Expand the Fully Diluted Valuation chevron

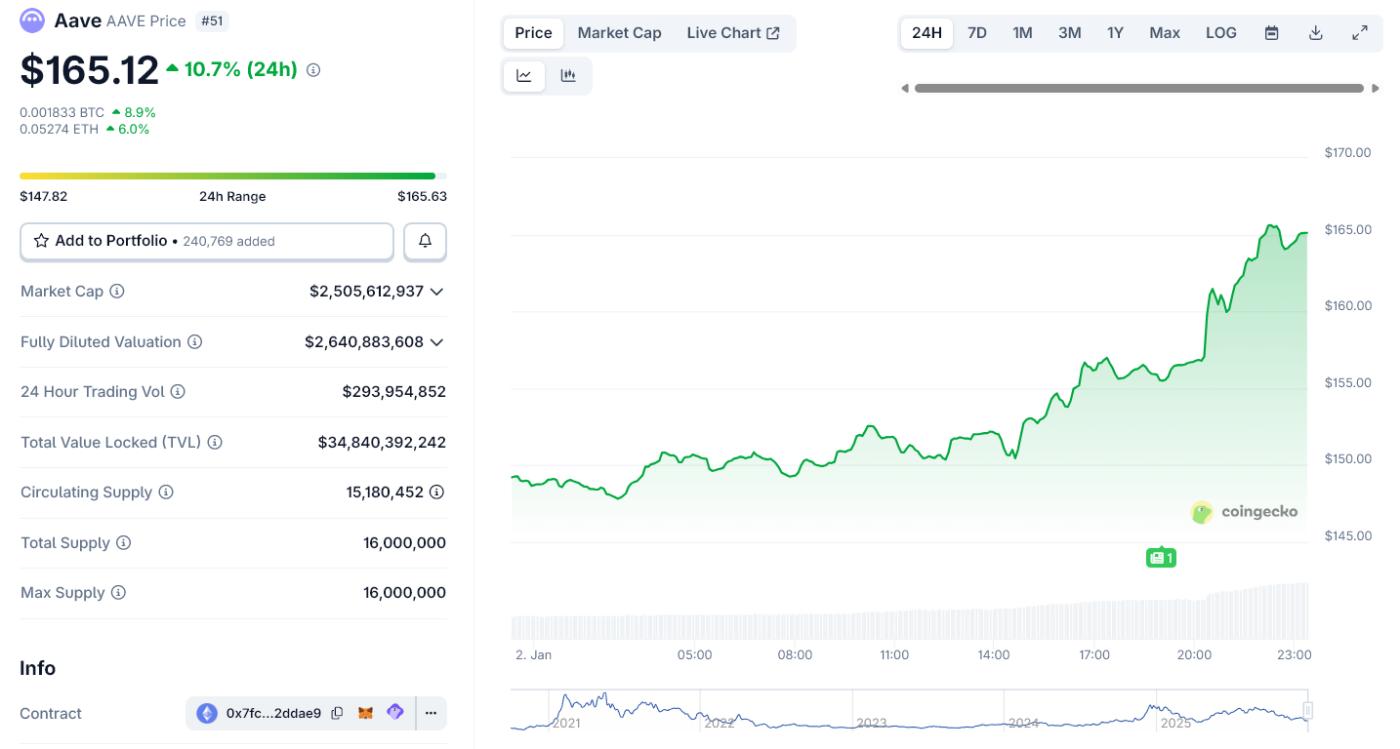tap(436, 342)
